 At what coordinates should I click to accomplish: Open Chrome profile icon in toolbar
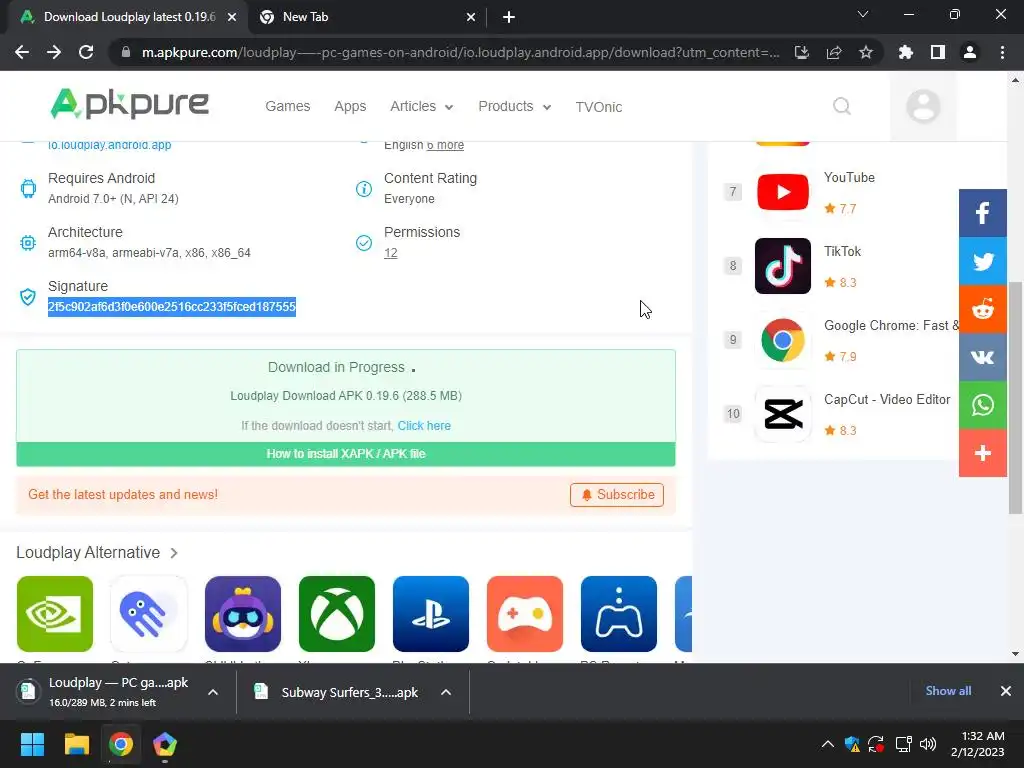click(970, 52)
